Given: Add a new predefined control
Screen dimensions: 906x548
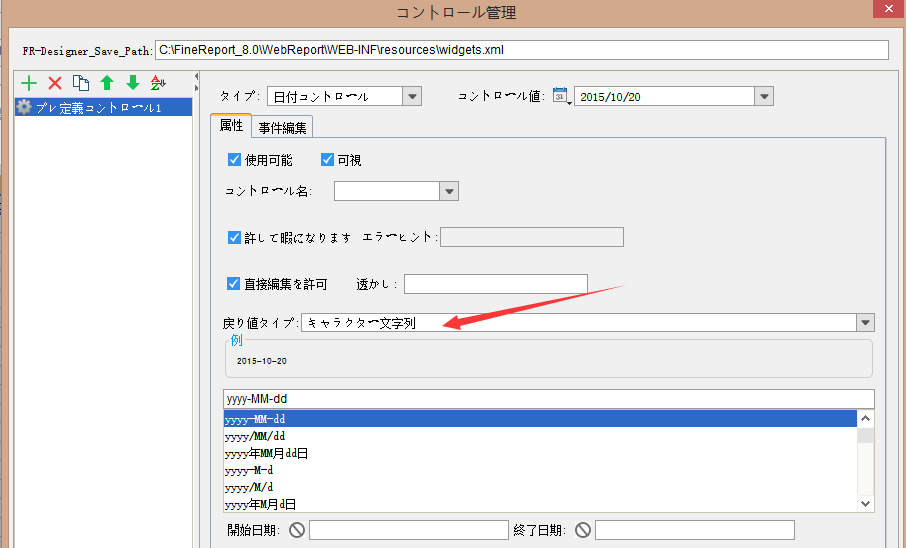Looking at the screenshot, I should click(x=28, y=83).
